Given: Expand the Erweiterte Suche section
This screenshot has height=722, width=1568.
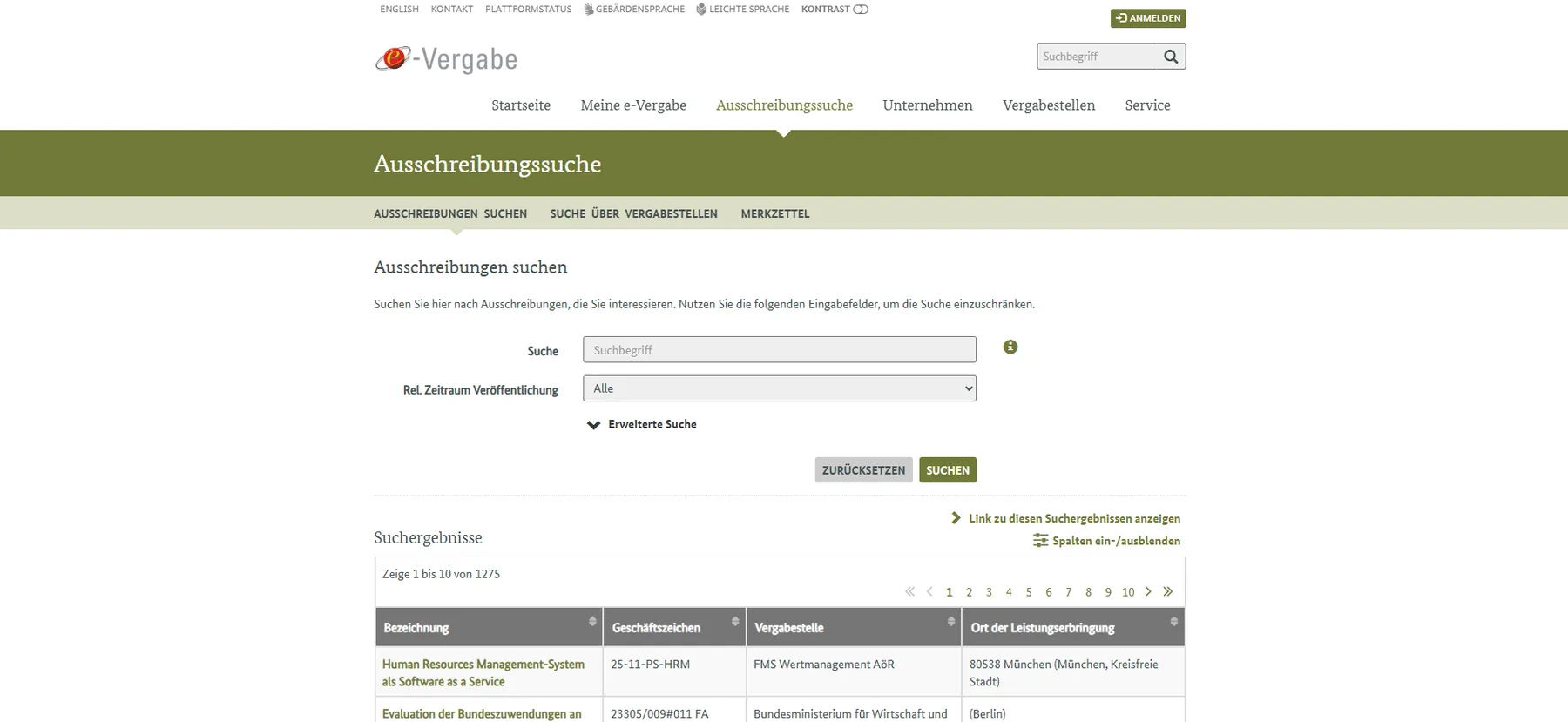Looking at the screenshot, I should pyautogui.click(x=642, y=424).
